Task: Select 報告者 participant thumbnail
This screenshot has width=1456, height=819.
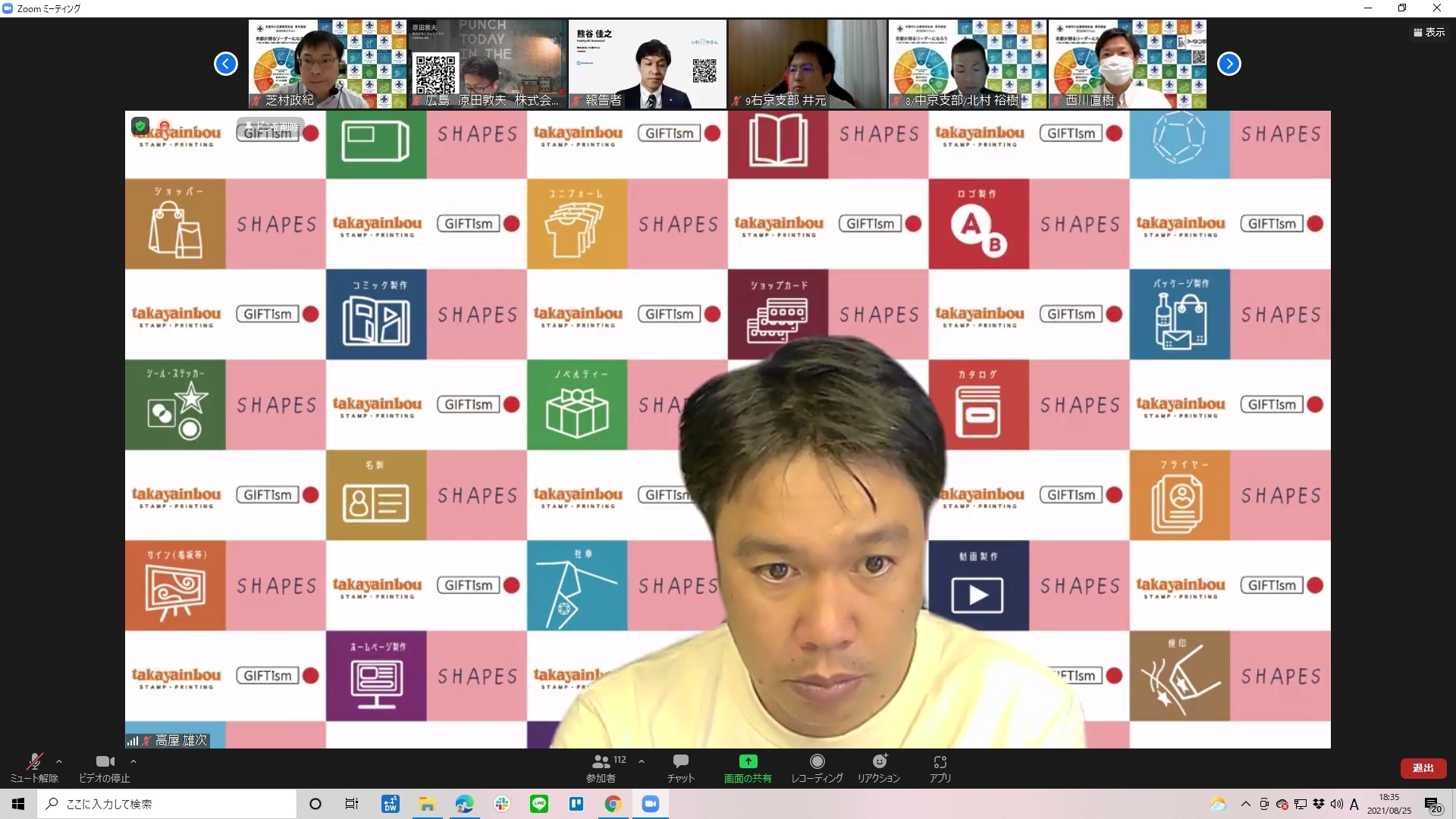Action: pos(648,64)
